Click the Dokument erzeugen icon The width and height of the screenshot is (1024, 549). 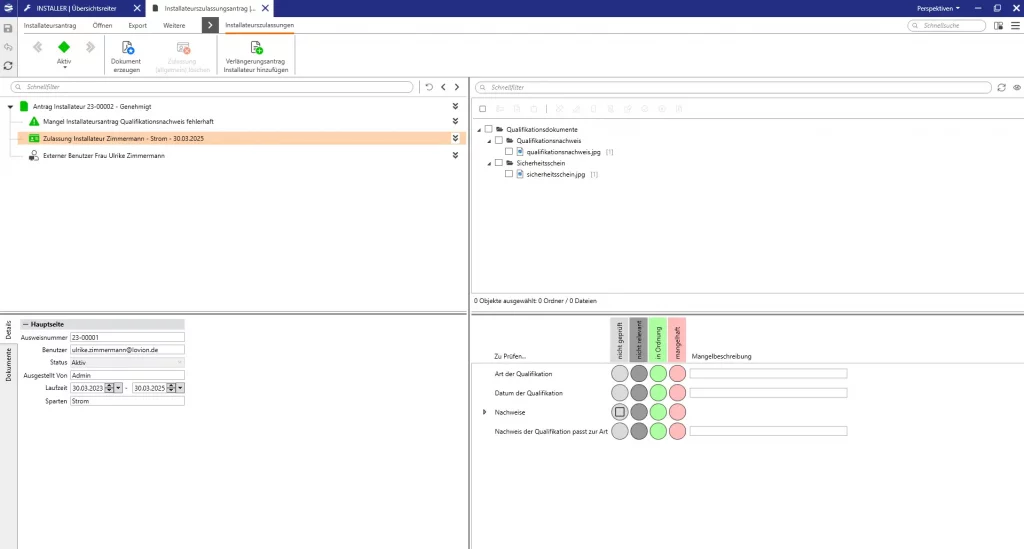(x=127, y=48)
